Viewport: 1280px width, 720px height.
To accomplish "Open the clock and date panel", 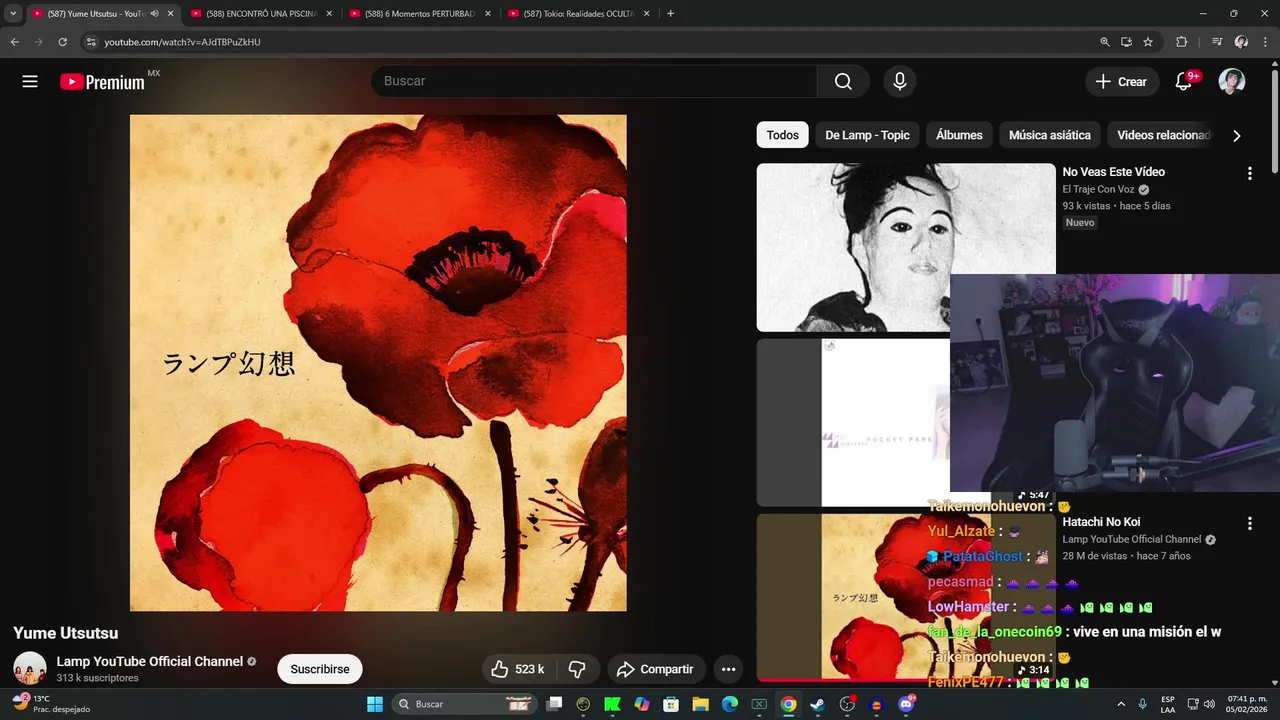I will (x=1247, y=704).
